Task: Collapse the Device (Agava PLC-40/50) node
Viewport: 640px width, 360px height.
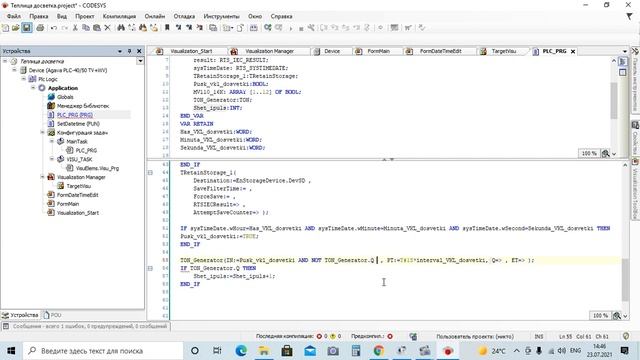Action: tap(14, 70)
